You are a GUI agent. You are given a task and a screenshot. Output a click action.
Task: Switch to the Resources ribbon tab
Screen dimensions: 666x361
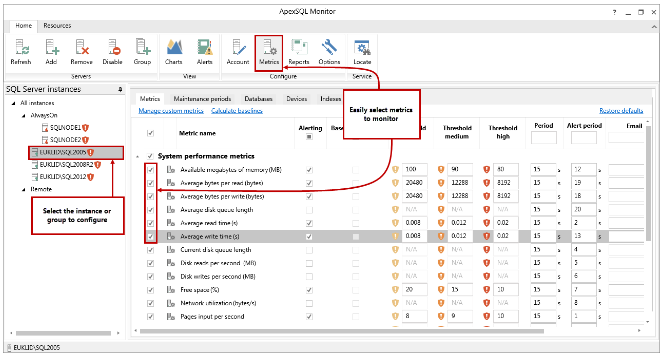coord(57,26)
